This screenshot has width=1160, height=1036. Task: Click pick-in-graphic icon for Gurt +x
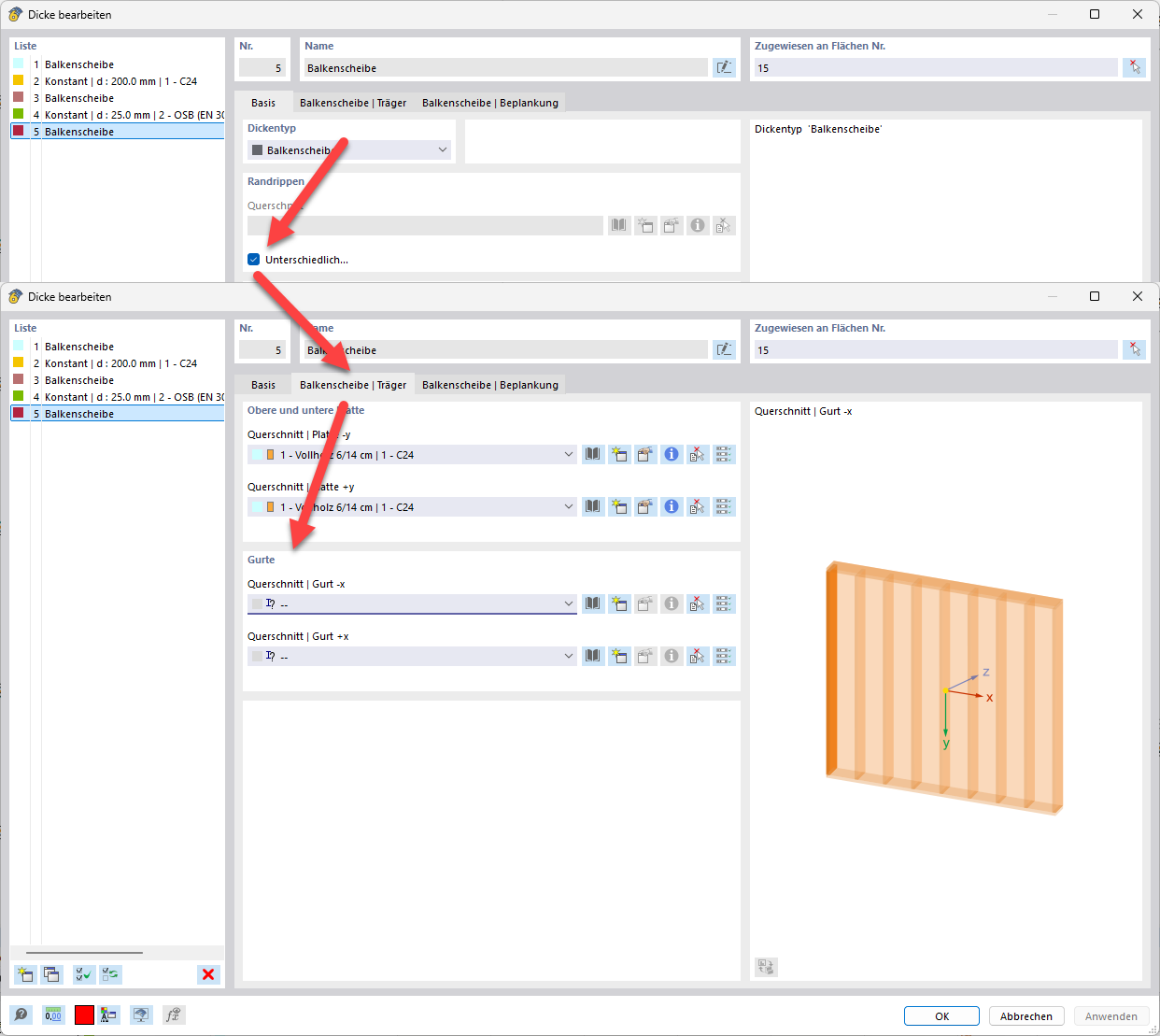[698, 656]
